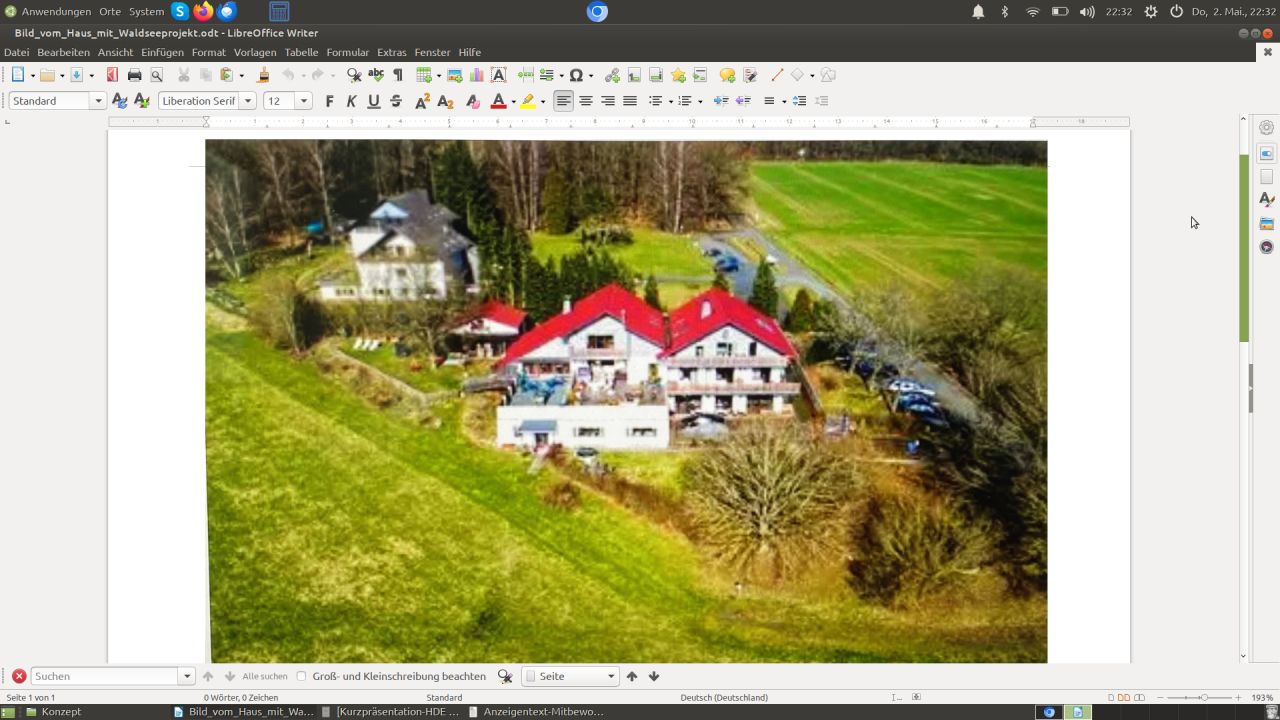This screenshot has width=1280, height=720.
Task: Toggle formatting marks (pilcrow) display
Action: (398, 75)
